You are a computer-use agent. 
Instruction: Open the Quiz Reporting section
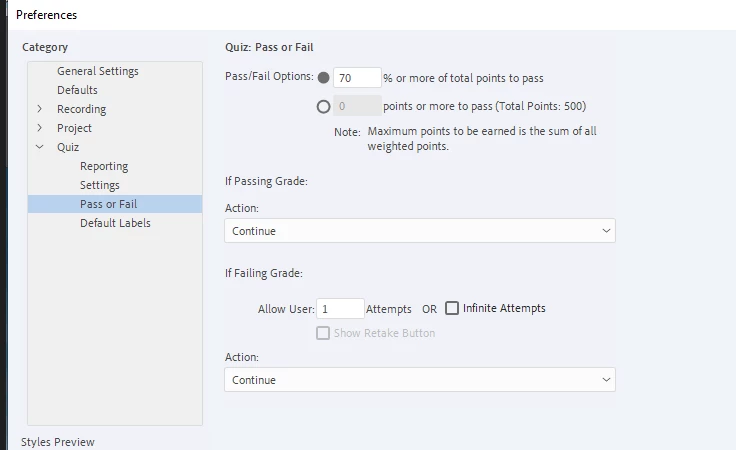click(x=104, y=166)
